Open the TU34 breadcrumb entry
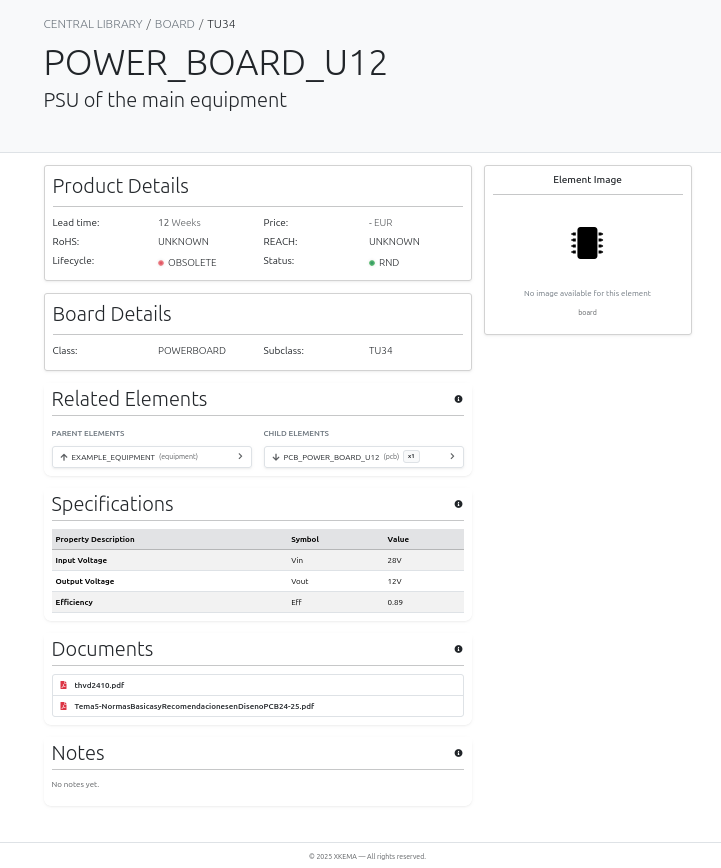The width and height of the screenshot is (721, 868). tap(221, 23)
